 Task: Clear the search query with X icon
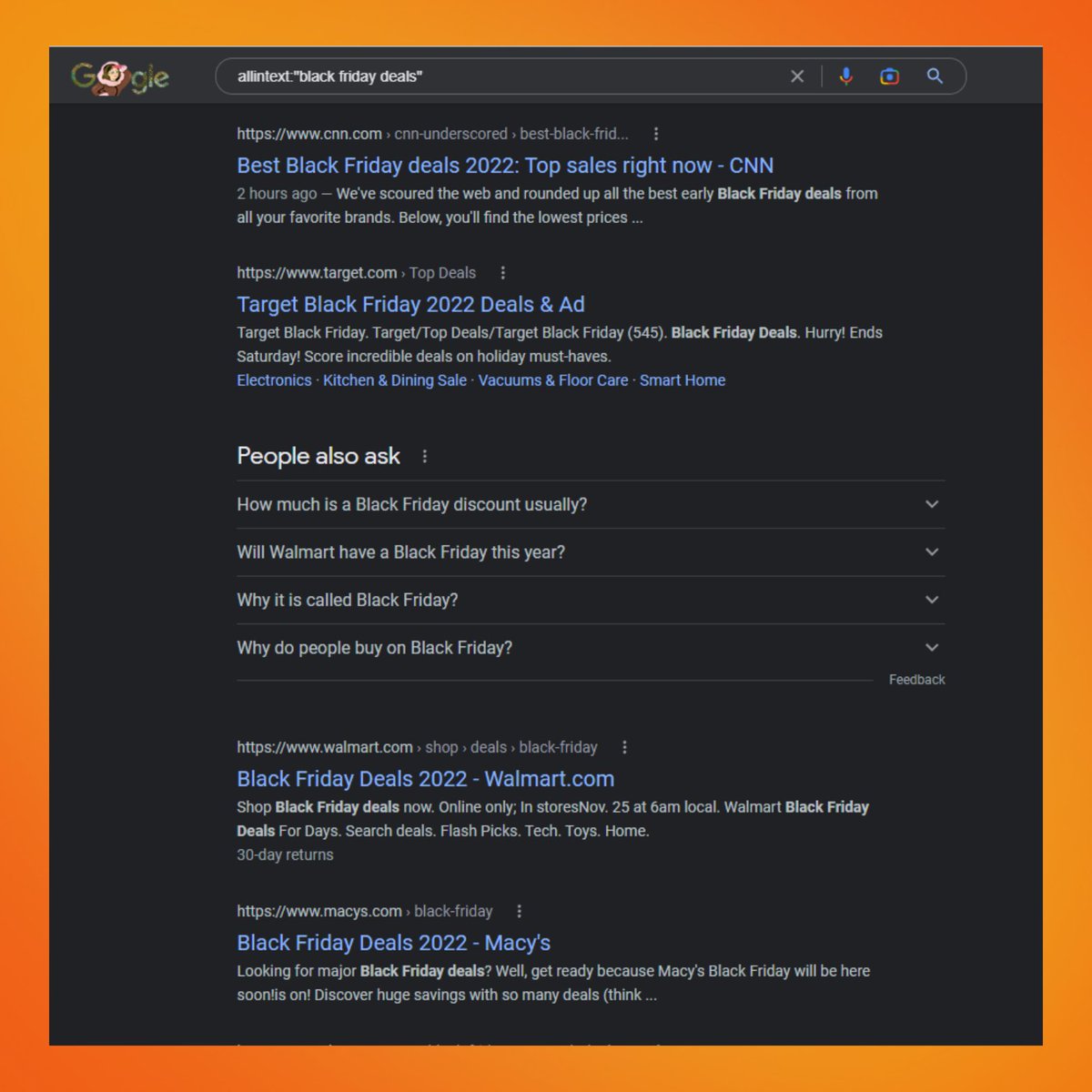(x=797, y=76)
